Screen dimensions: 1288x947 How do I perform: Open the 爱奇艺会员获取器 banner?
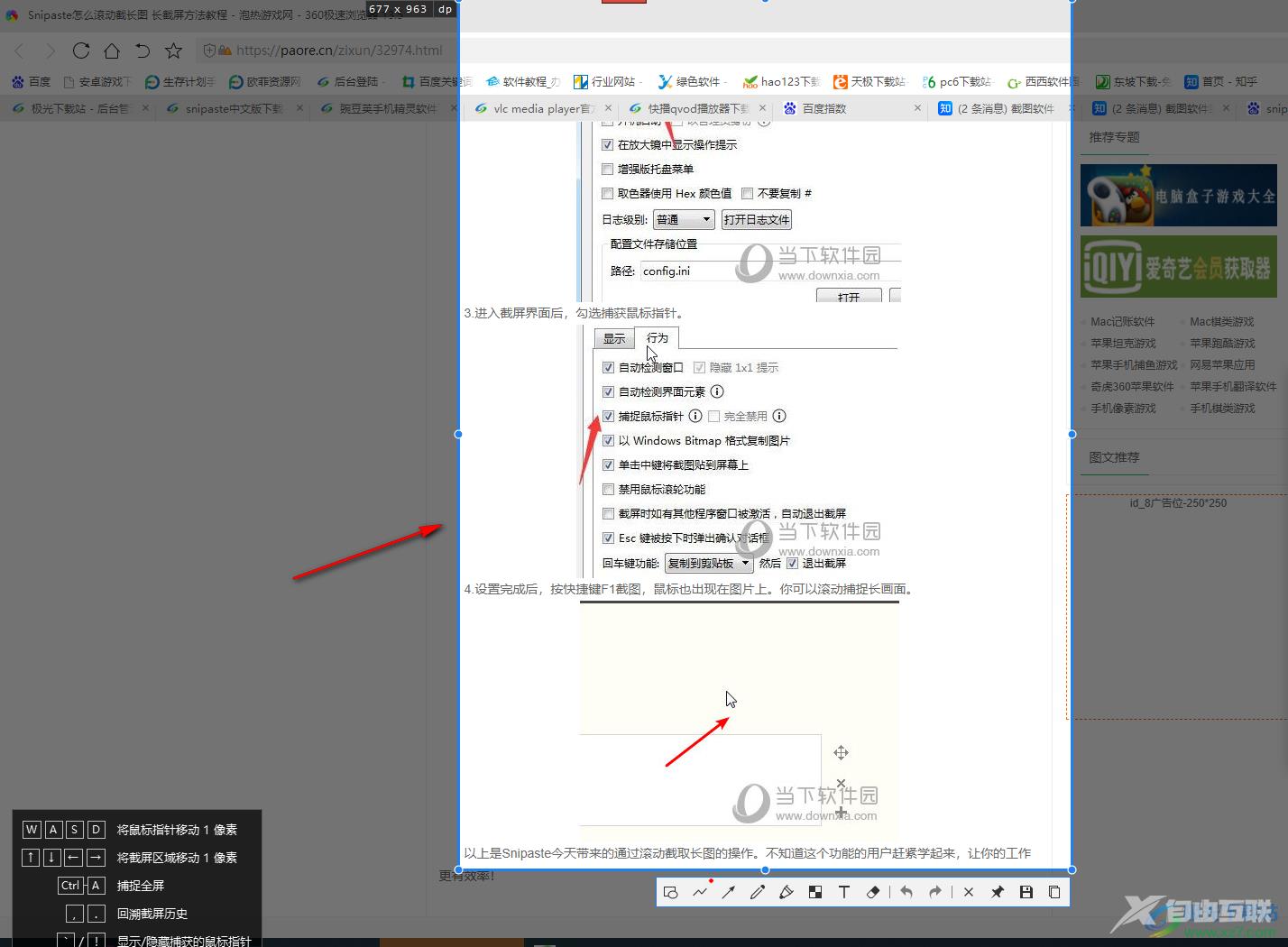[x=1179, y=267]
